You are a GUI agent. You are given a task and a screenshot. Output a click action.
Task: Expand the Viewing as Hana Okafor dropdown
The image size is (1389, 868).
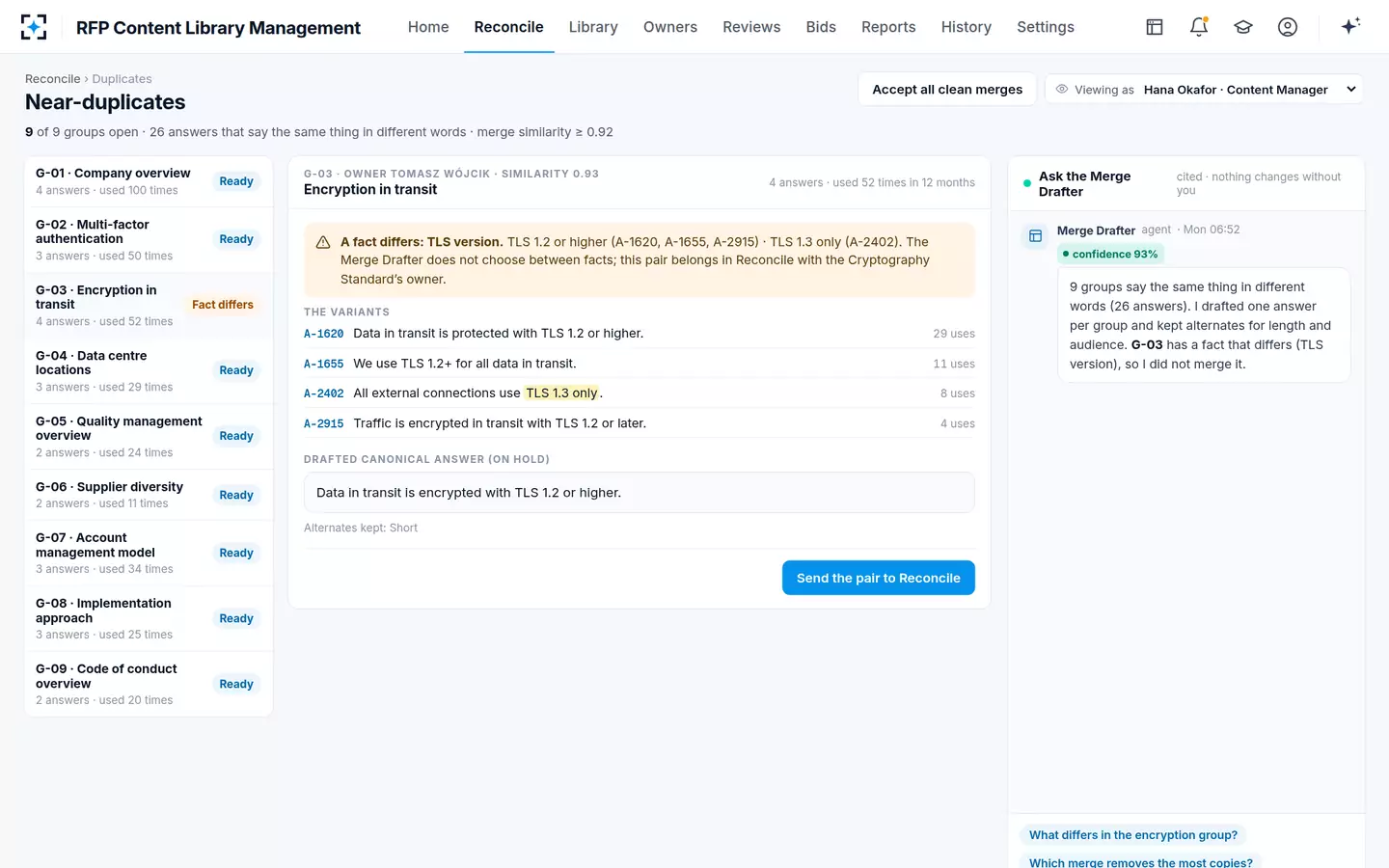(x=1204, y=90)
